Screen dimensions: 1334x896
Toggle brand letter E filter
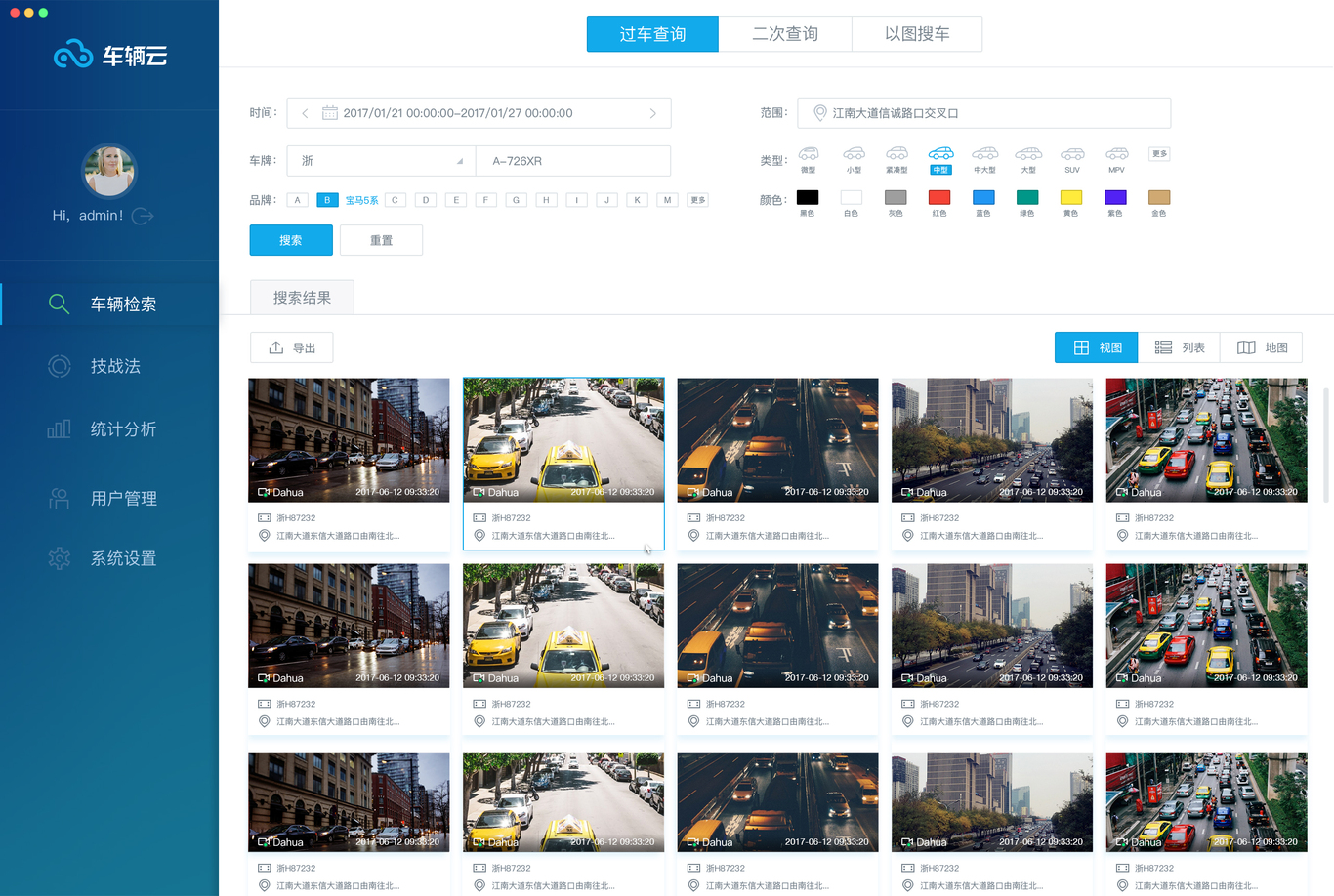455,200
